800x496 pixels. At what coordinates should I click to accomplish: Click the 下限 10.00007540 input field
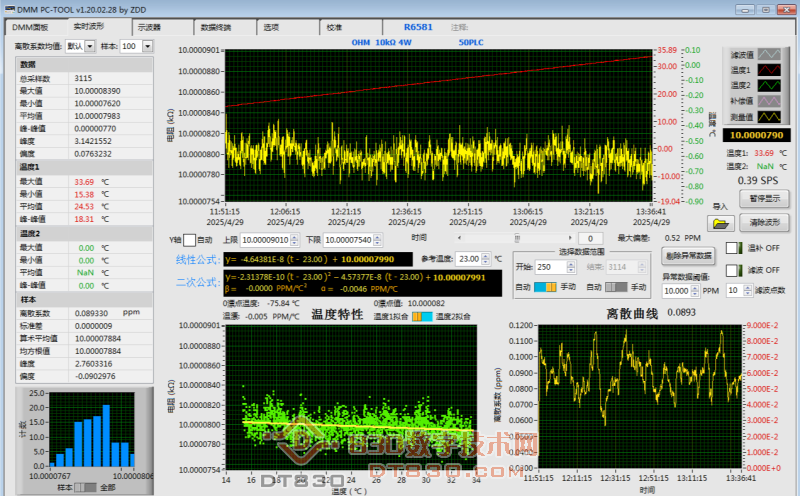coord(348,240)
